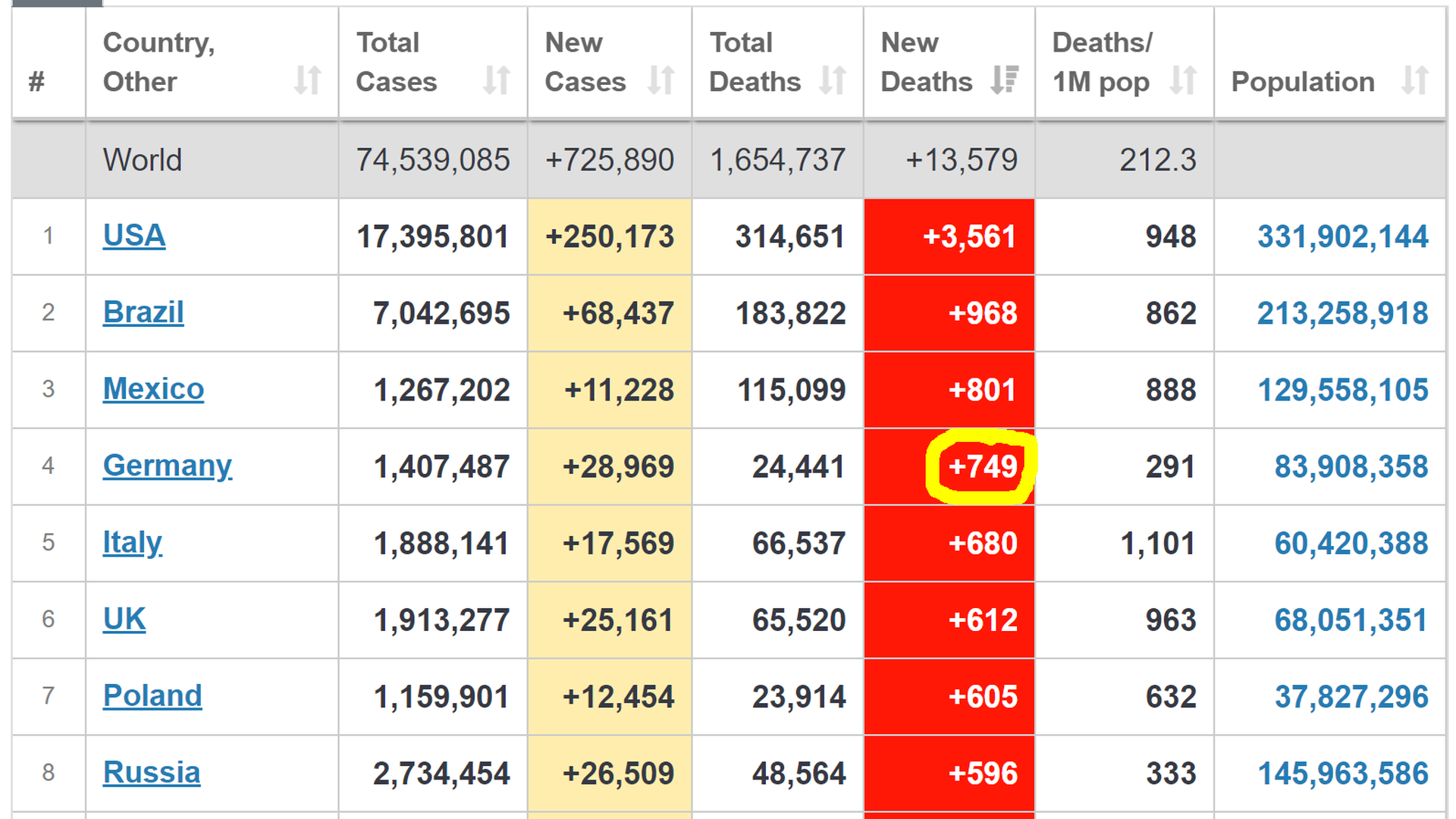The height and width of the screenshot is (819, 1456).
Task: Open the Germany country link
Action: pyautogui.click(x=167, y=466)
